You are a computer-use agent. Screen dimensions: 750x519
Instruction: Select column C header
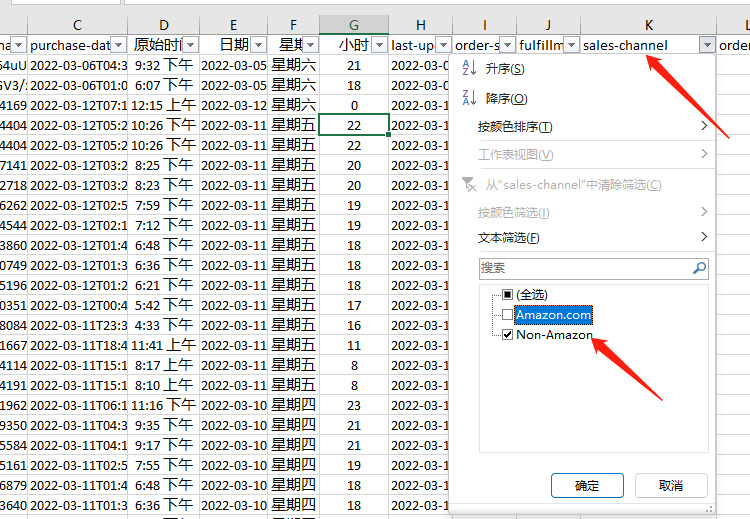(77, 25)
